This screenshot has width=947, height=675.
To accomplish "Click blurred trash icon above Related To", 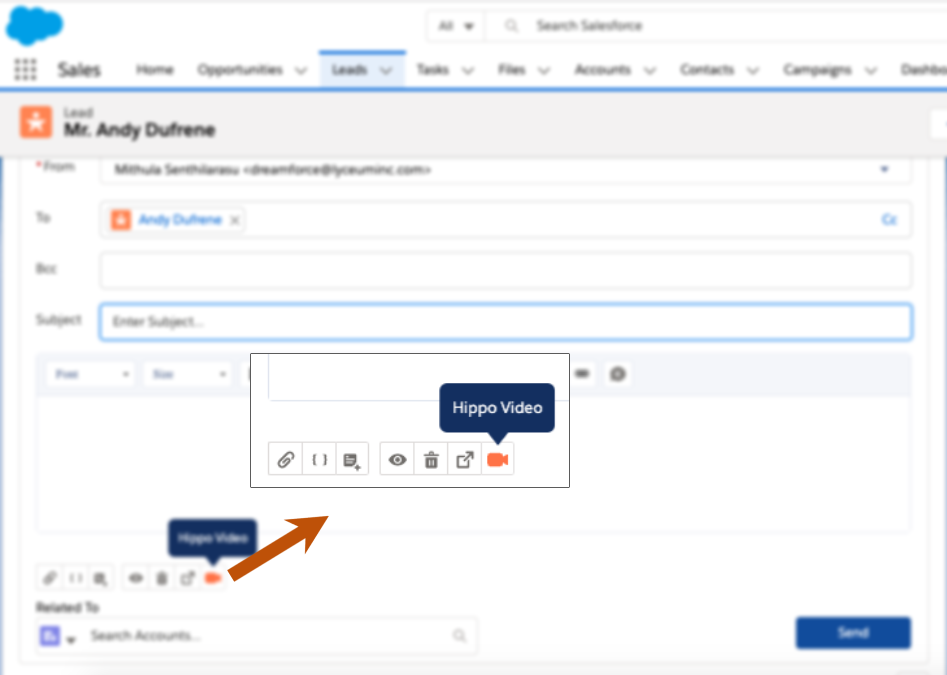I will click(162, 578).
